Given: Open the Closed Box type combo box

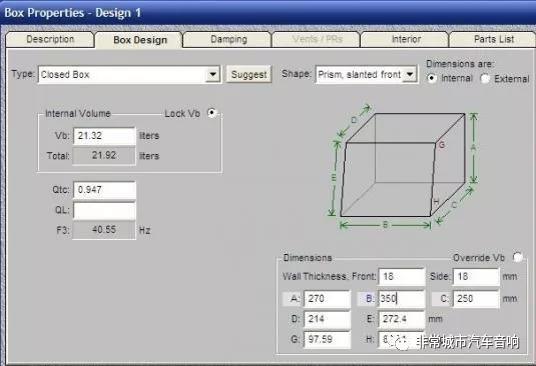Looking at the screenshot, I should [129, 74].
